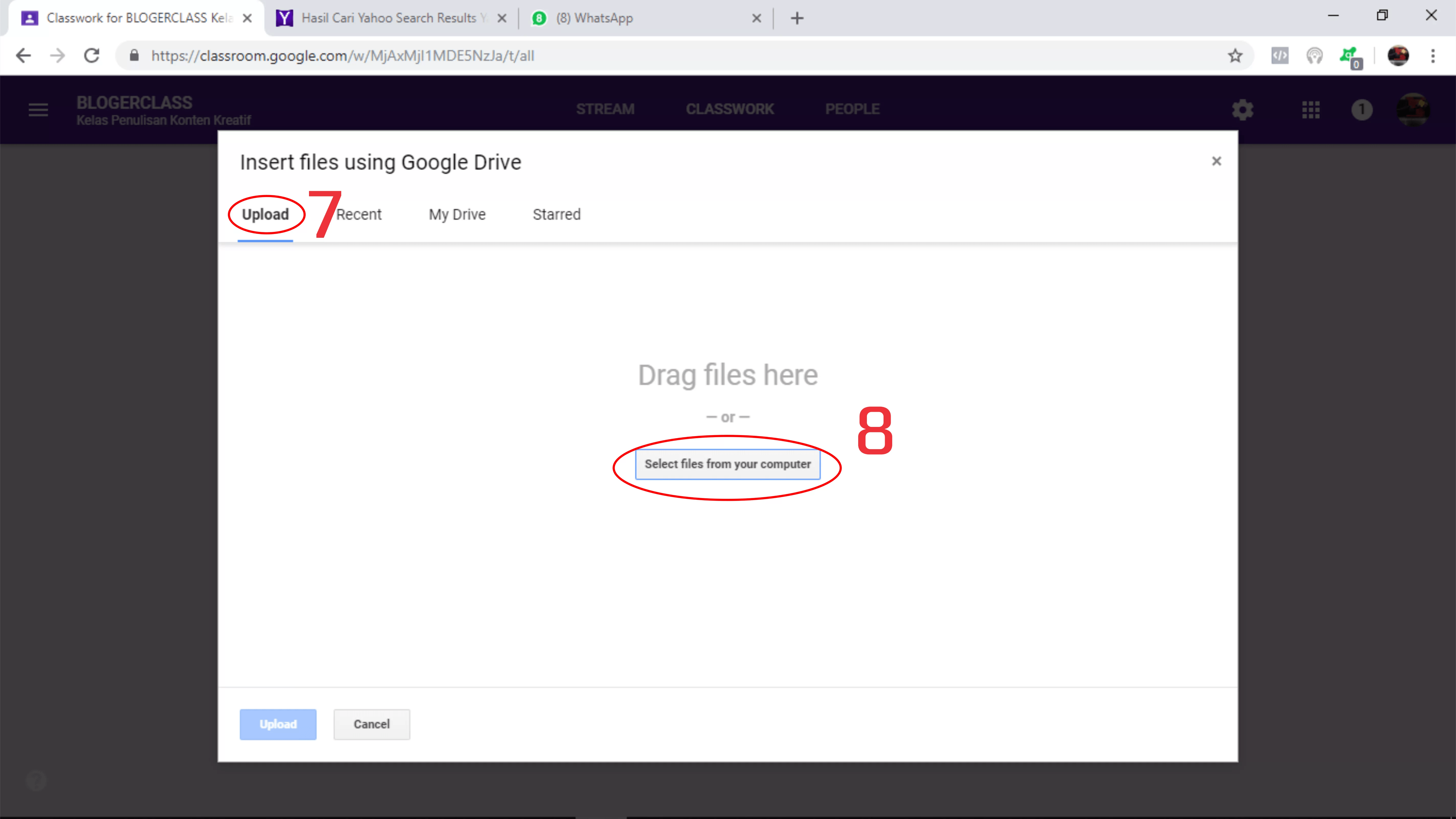Screen dimensions: 1456x819
Task: Select the Upload tab
Action: tap(265, 214)
